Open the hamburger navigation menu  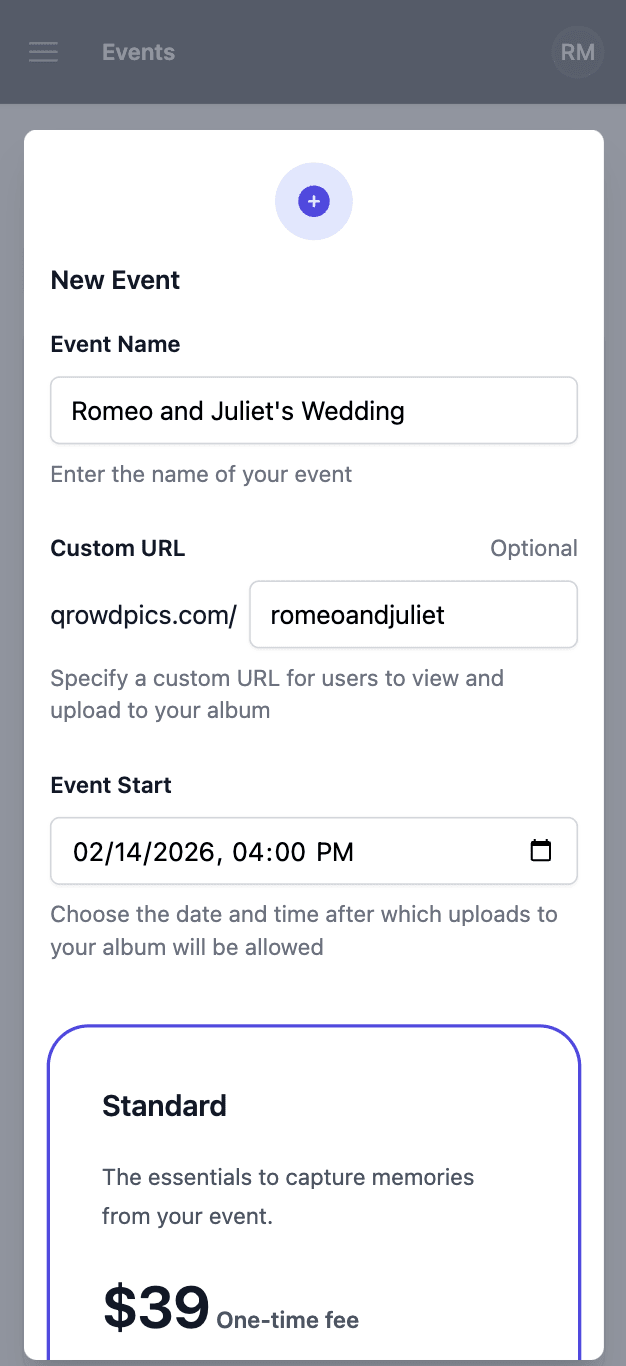43,52
